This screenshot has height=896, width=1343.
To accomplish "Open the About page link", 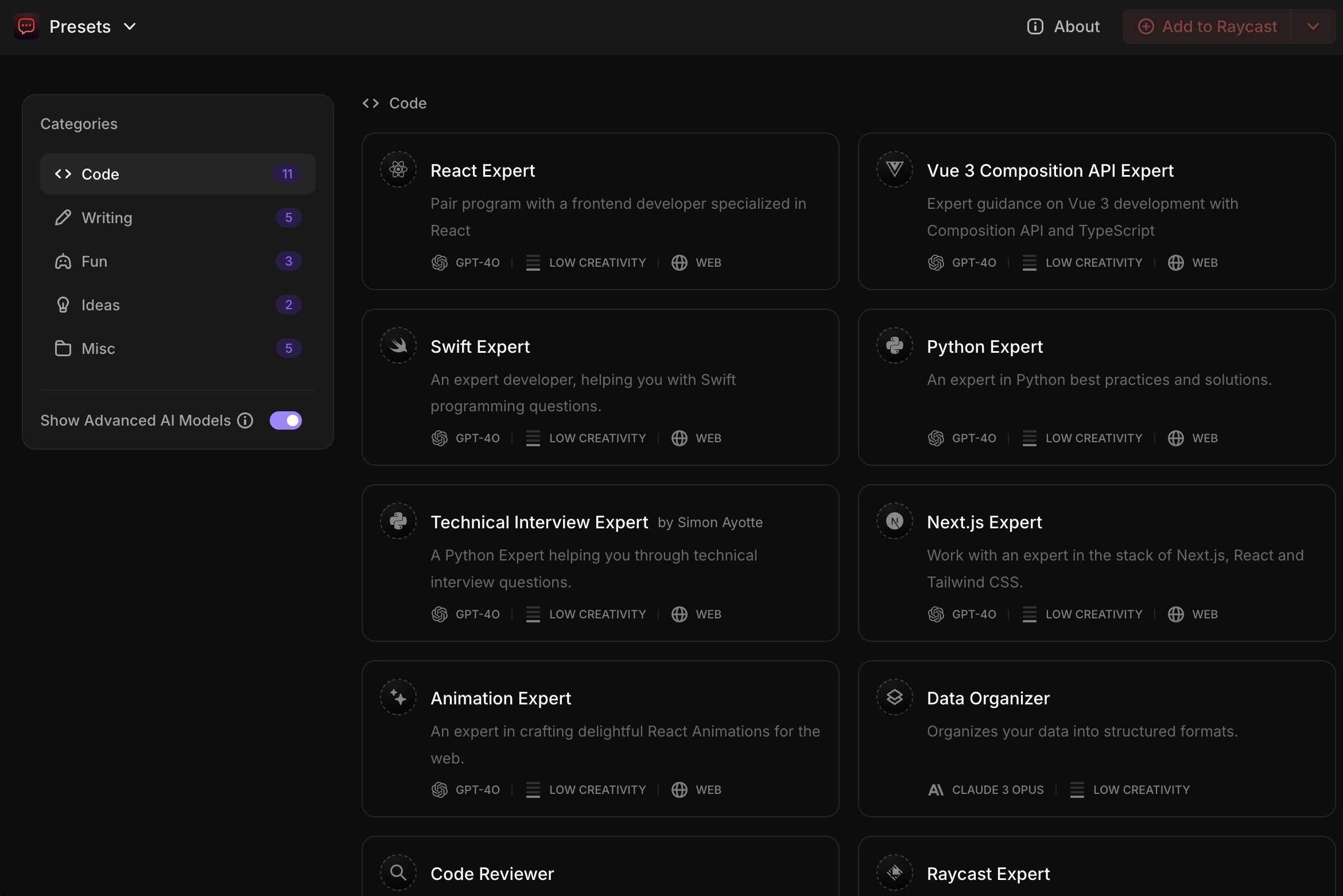I will click(x=1063, y=26).
